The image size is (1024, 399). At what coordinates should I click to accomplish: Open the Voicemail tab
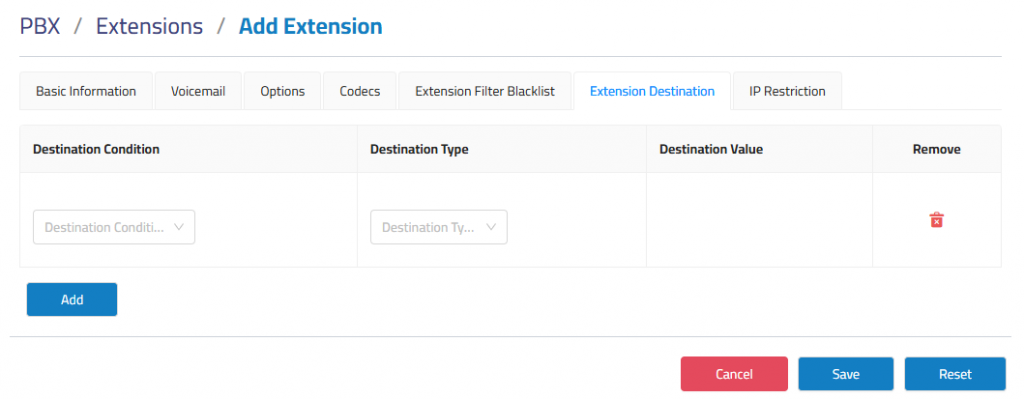tap(199, 91)
